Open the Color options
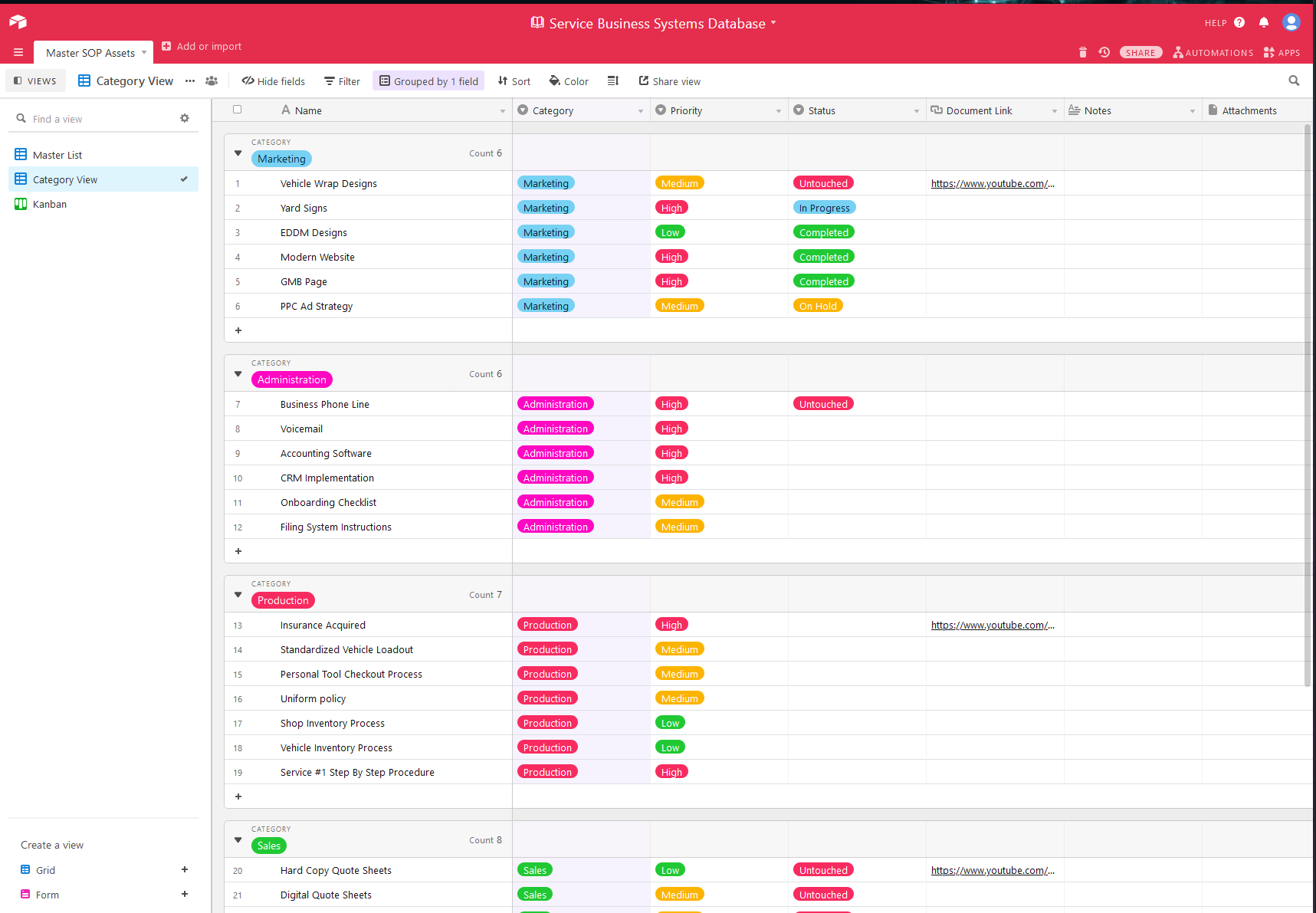 point(569,81)
